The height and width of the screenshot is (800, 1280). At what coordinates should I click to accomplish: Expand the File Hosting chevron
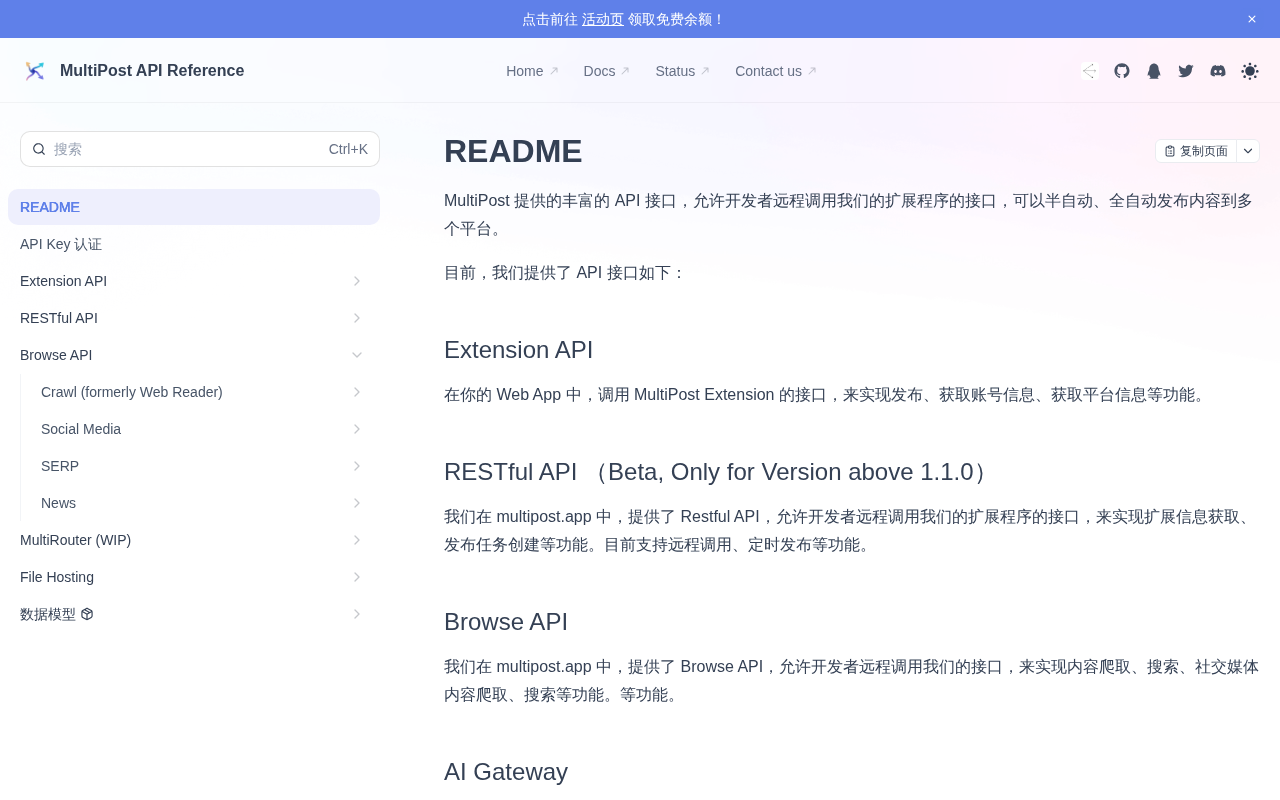pos(357,577)
